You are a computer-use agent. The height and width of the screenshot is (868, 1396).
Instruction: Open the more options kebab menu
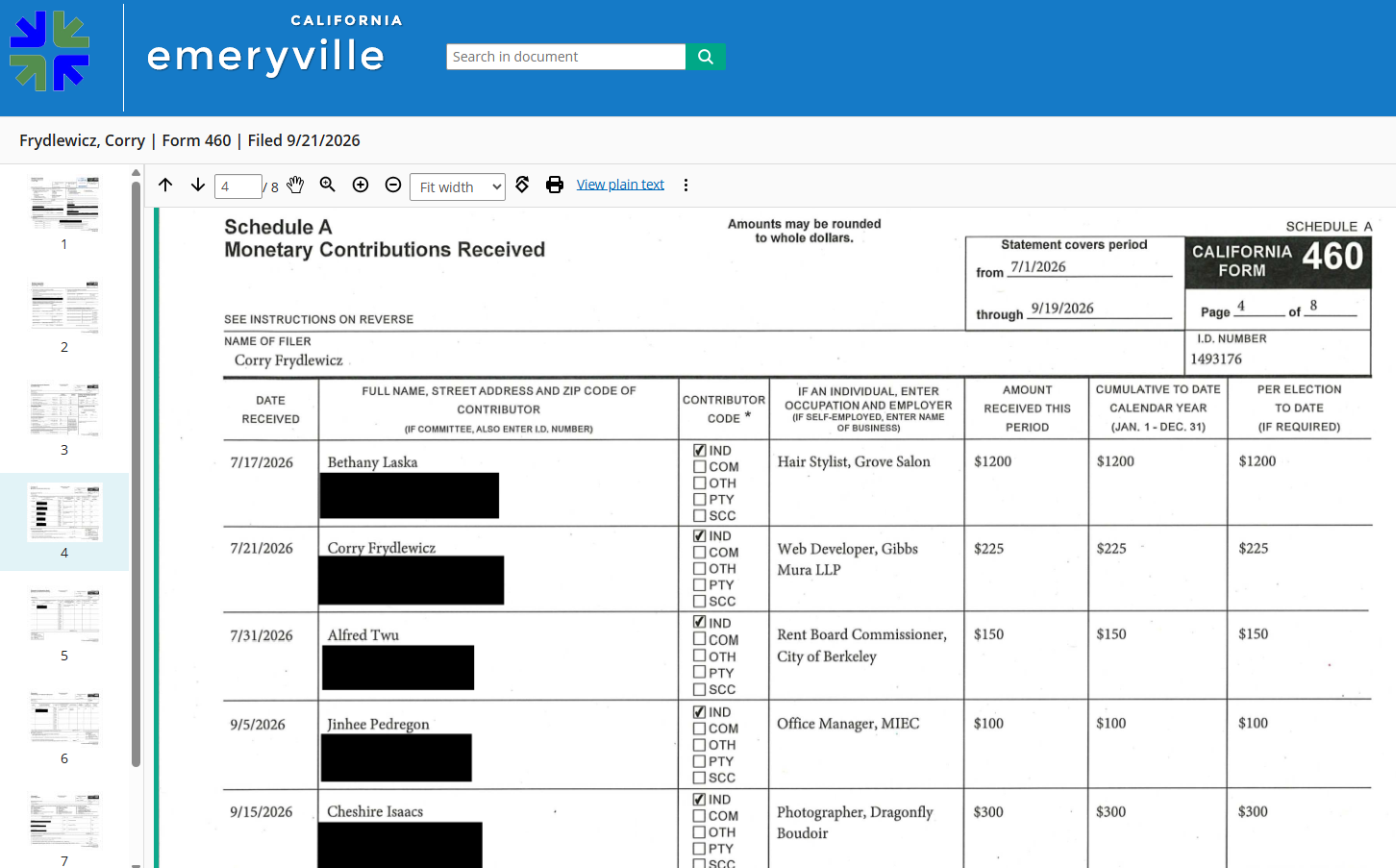686,185
